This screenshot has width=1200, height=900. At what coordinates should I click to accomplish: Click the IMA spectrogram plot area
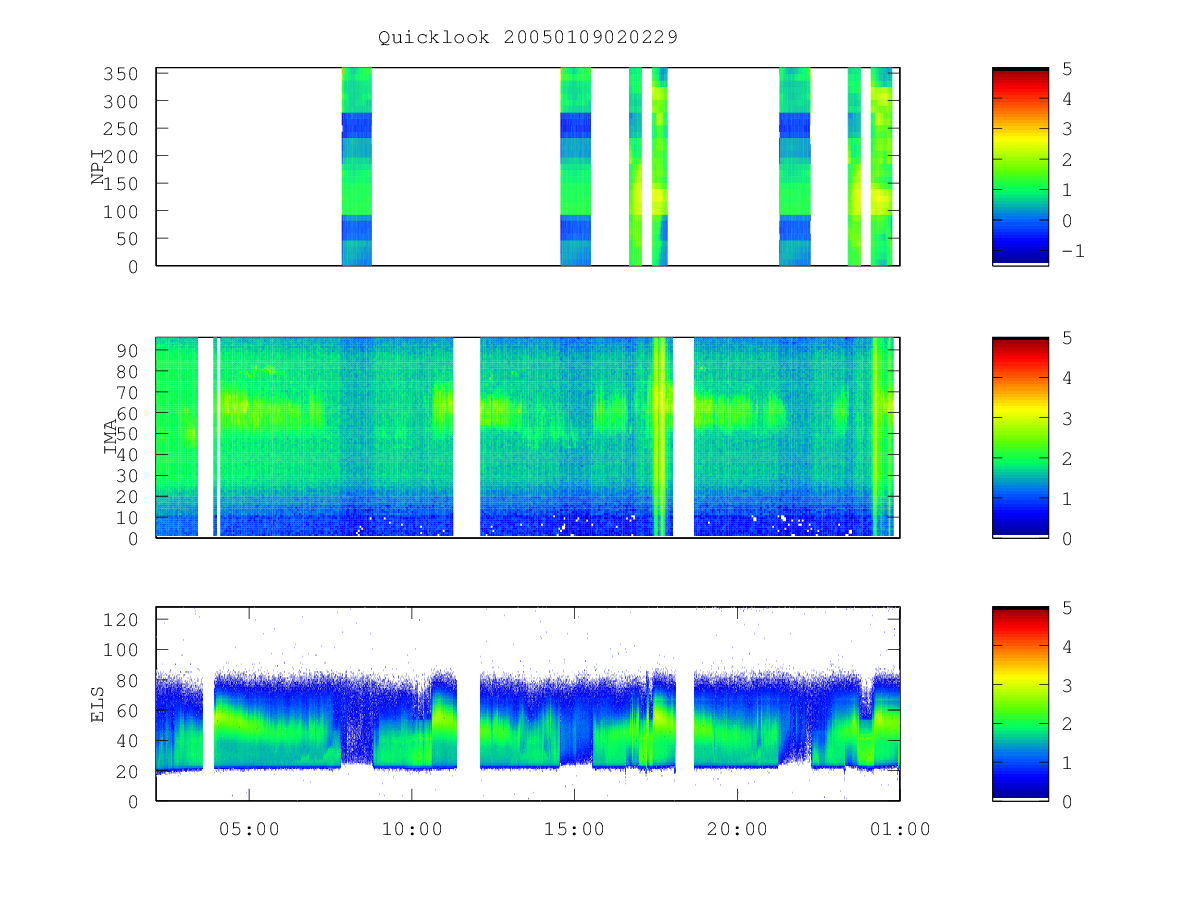[528, 437]
